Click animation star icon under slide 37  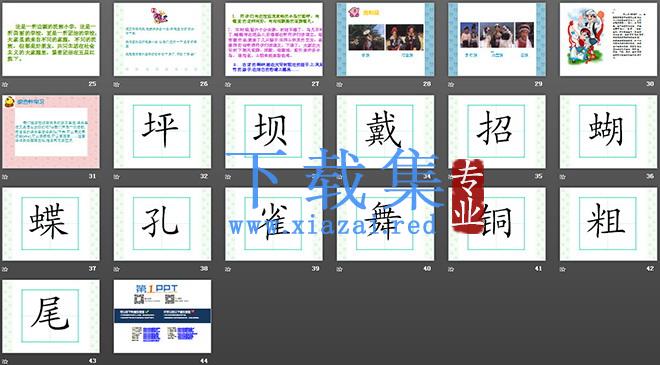coord(5,269)
